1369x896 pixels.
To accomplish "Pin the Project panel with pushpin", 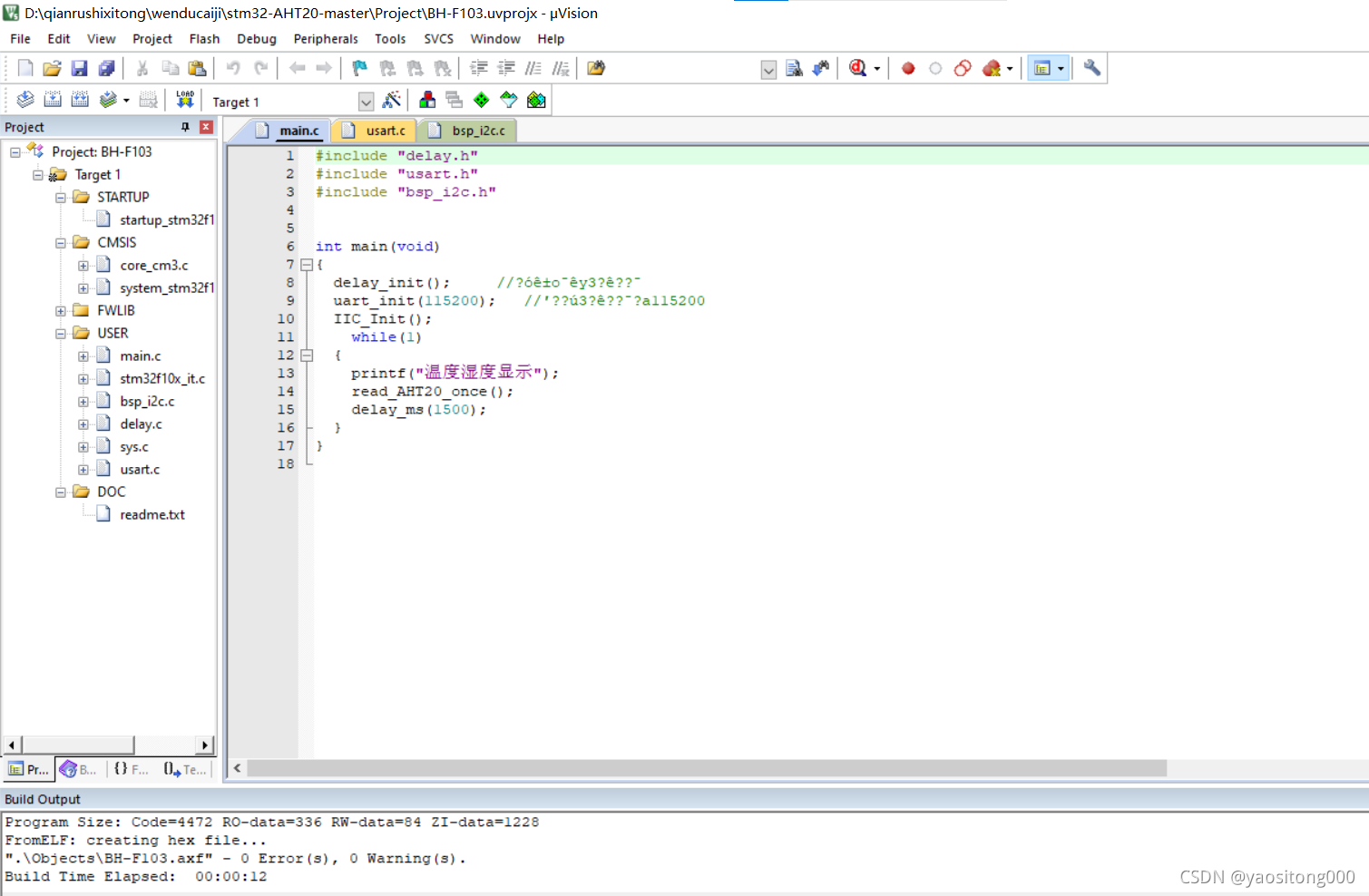I will [185, 127].
